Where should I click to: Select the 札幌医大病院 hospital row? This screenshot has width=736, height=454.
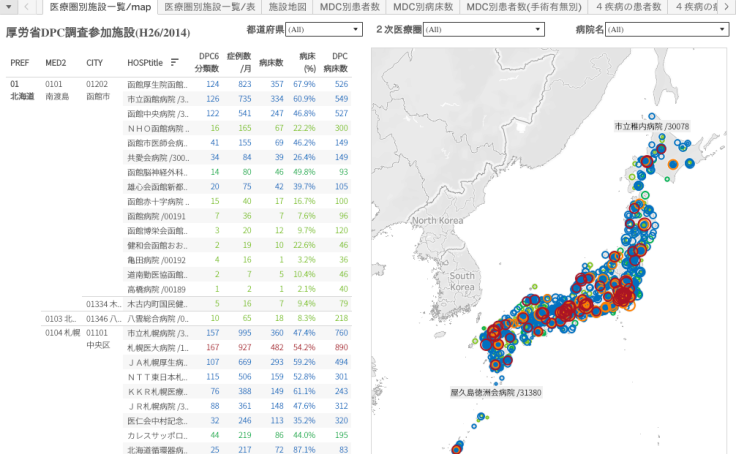pyautogui.click(x=157, y=347)
